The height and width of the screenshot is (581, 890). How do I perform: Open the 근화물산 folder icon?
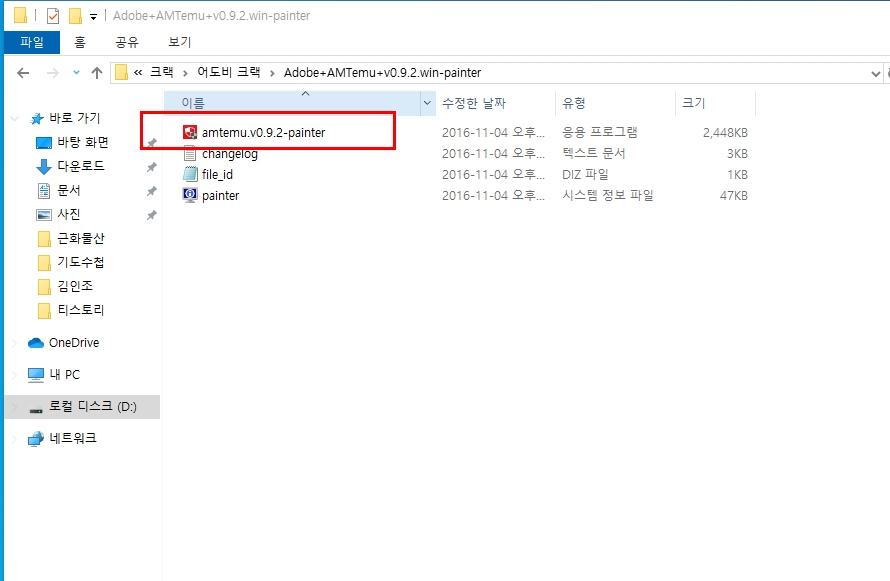pos(44,239)
